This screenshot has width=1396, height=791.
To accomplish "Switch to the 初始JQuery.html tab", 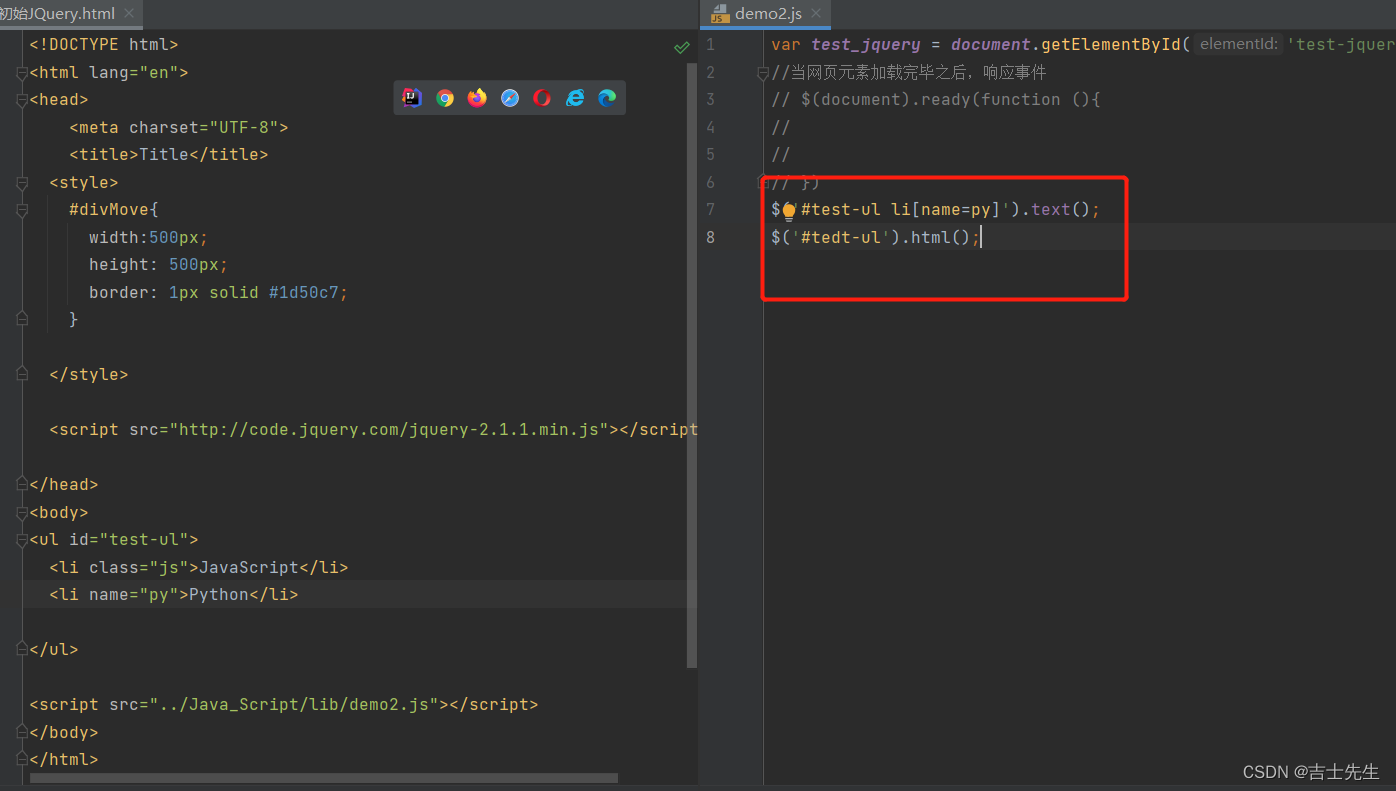I will [x=57, y=14].
